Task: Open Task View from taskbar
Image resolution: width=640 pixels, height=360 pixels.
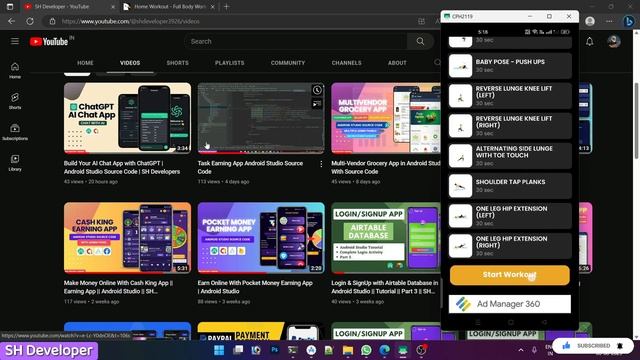Action: point(238,350)
